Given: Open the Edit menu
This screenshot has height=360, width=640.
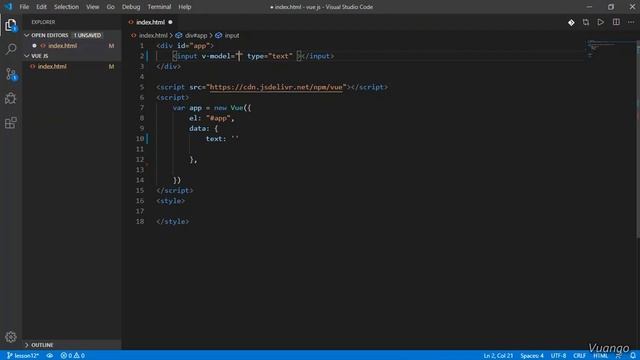Looking at the screenshot, I should pos(41,7).
